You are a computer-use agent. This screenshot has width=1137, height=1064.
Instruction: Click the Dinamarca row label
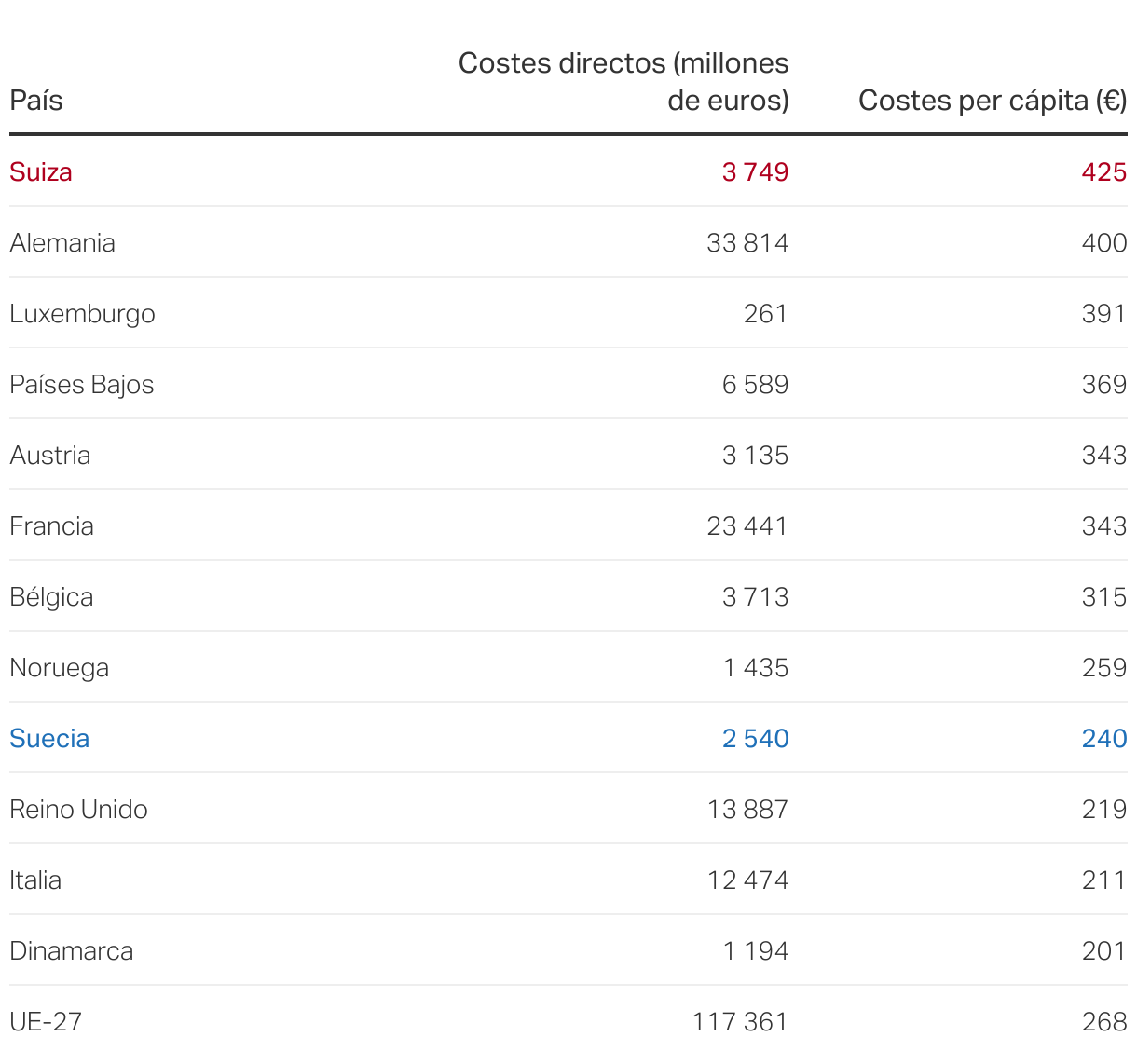tap(72, 951)
